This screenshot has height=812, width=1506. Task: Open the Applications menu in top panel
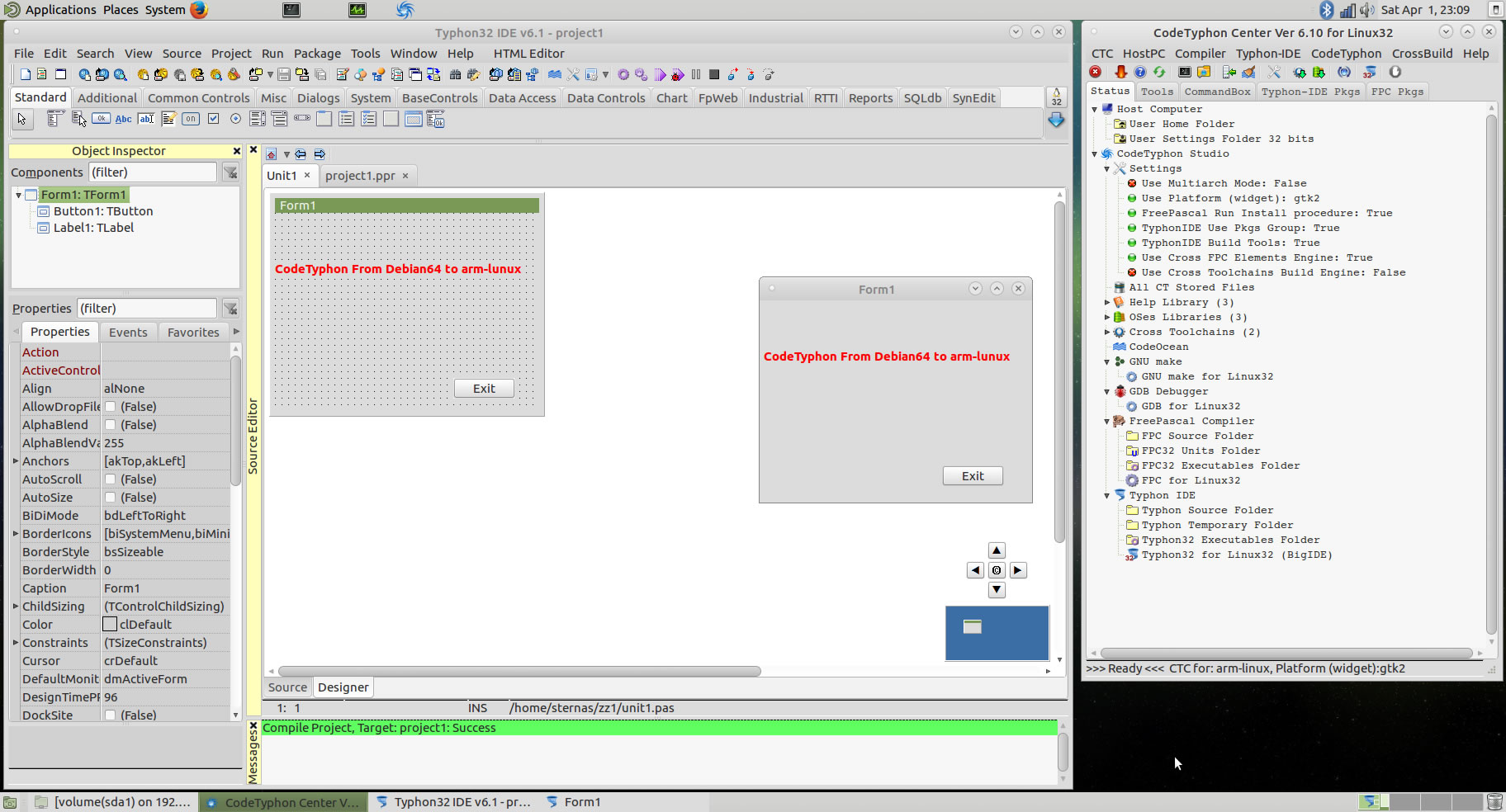click(60, 10)
